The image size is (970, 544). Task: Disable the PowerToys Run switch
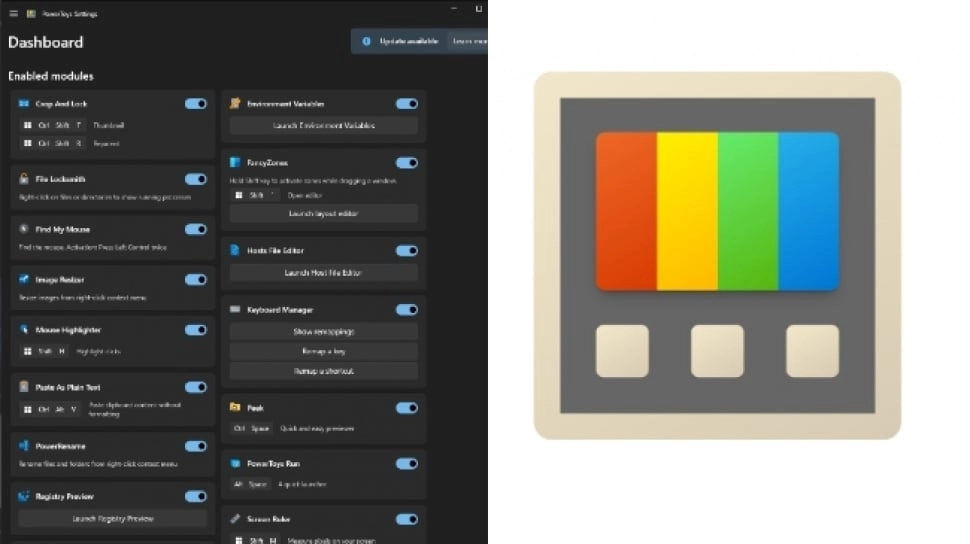pos(406,463)
